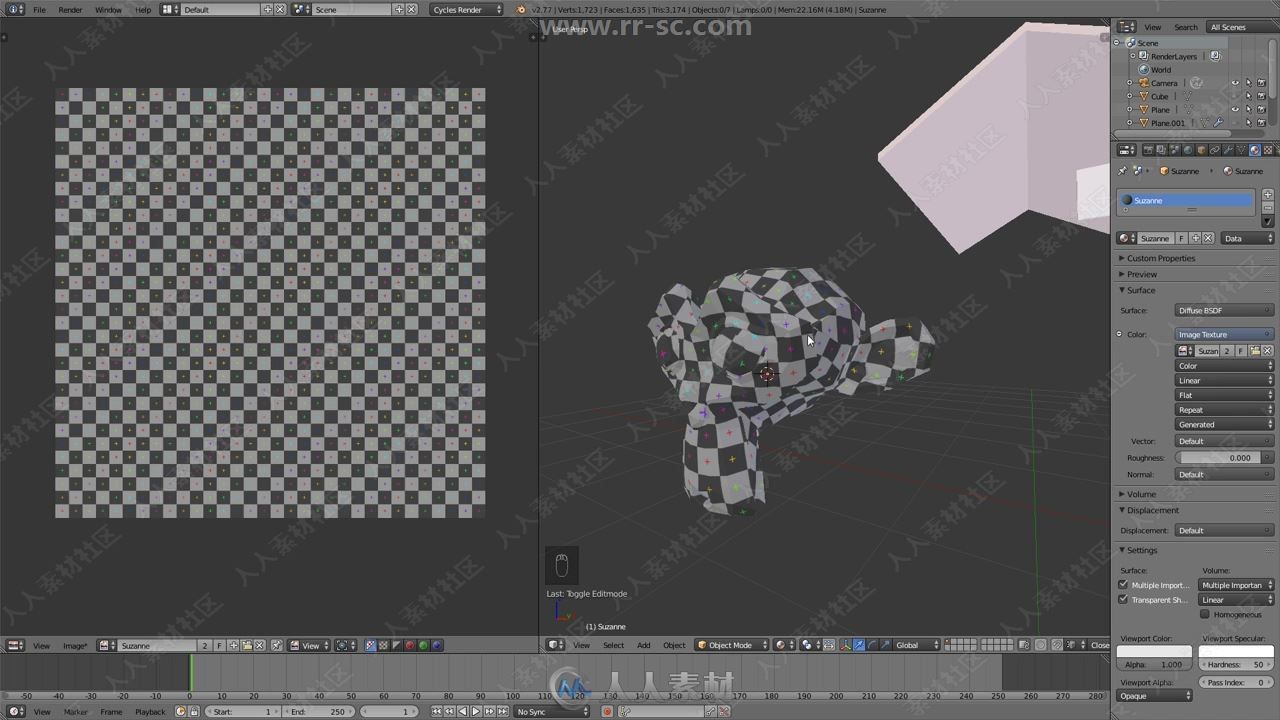This screenshot has height=720, width=1280.
Task: Select translate manipulator arrow icon
Action: coord(859,645)
